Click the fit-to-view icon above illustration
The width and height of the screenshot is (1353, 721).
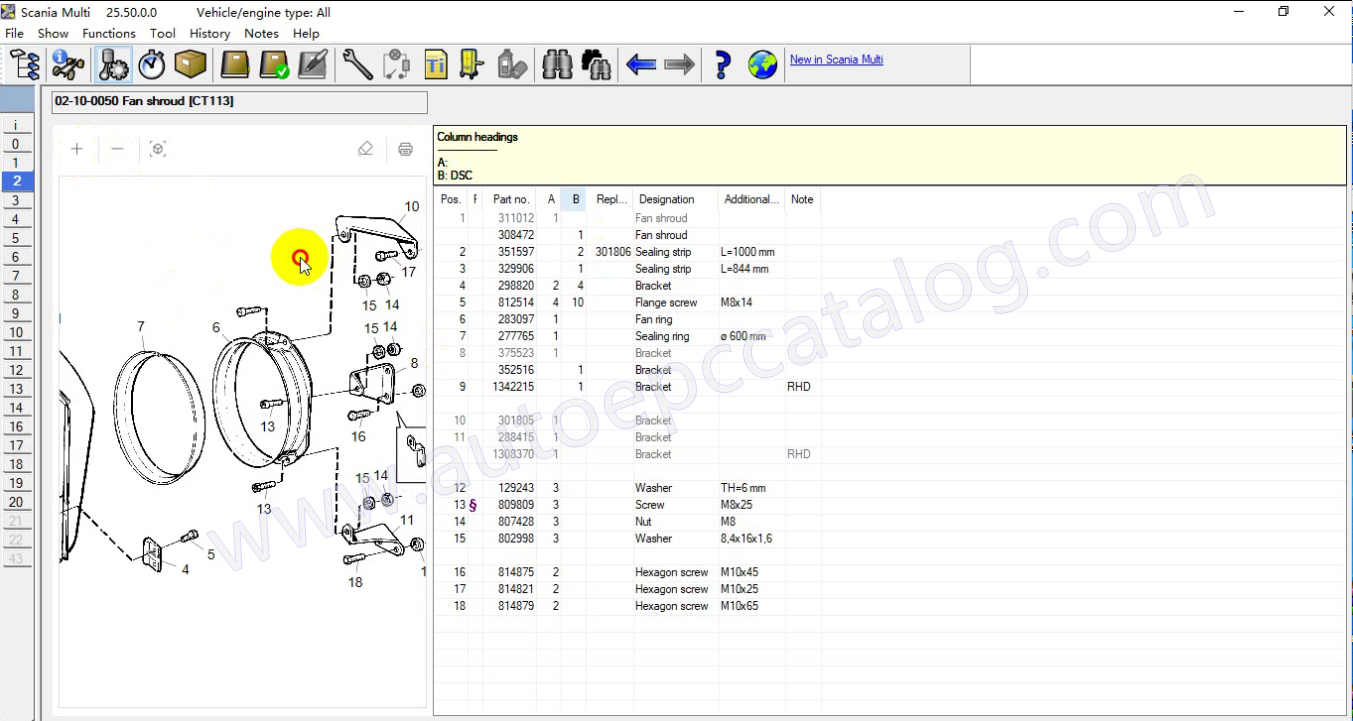[158, 149]
